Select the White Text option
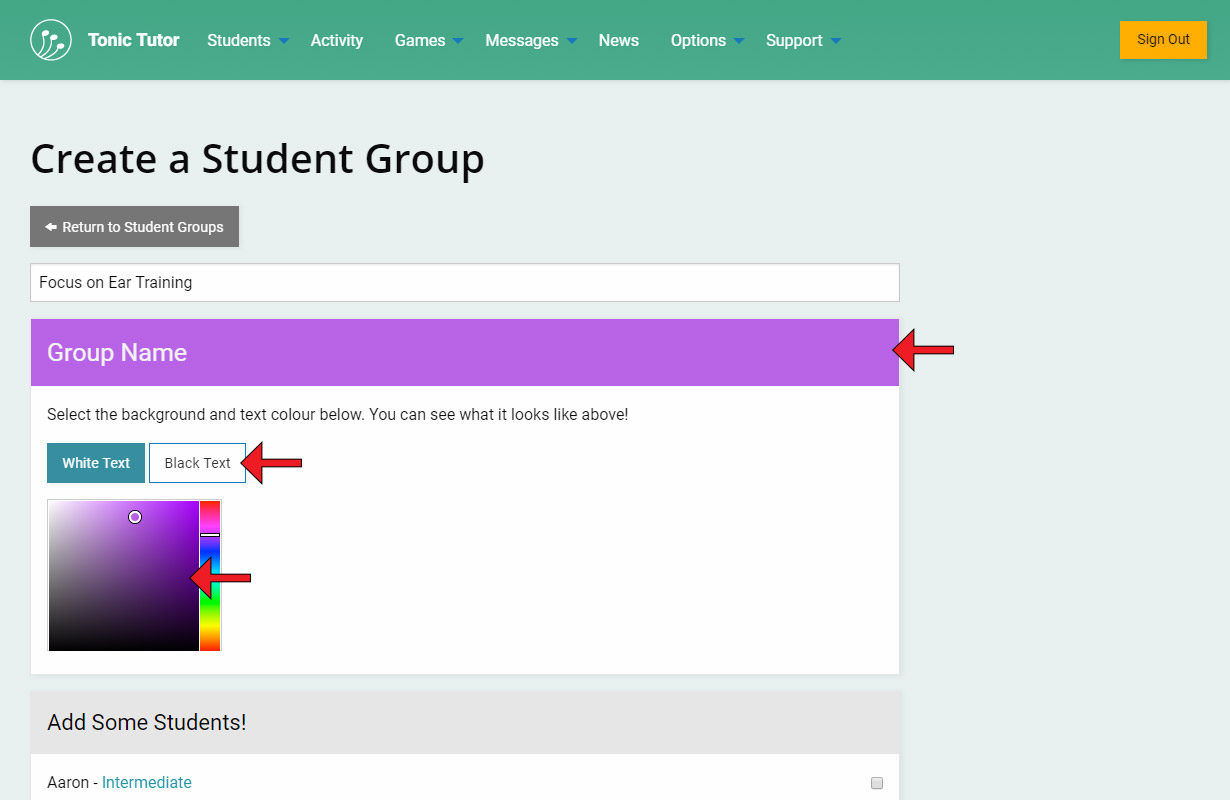 tap(96, 463)
